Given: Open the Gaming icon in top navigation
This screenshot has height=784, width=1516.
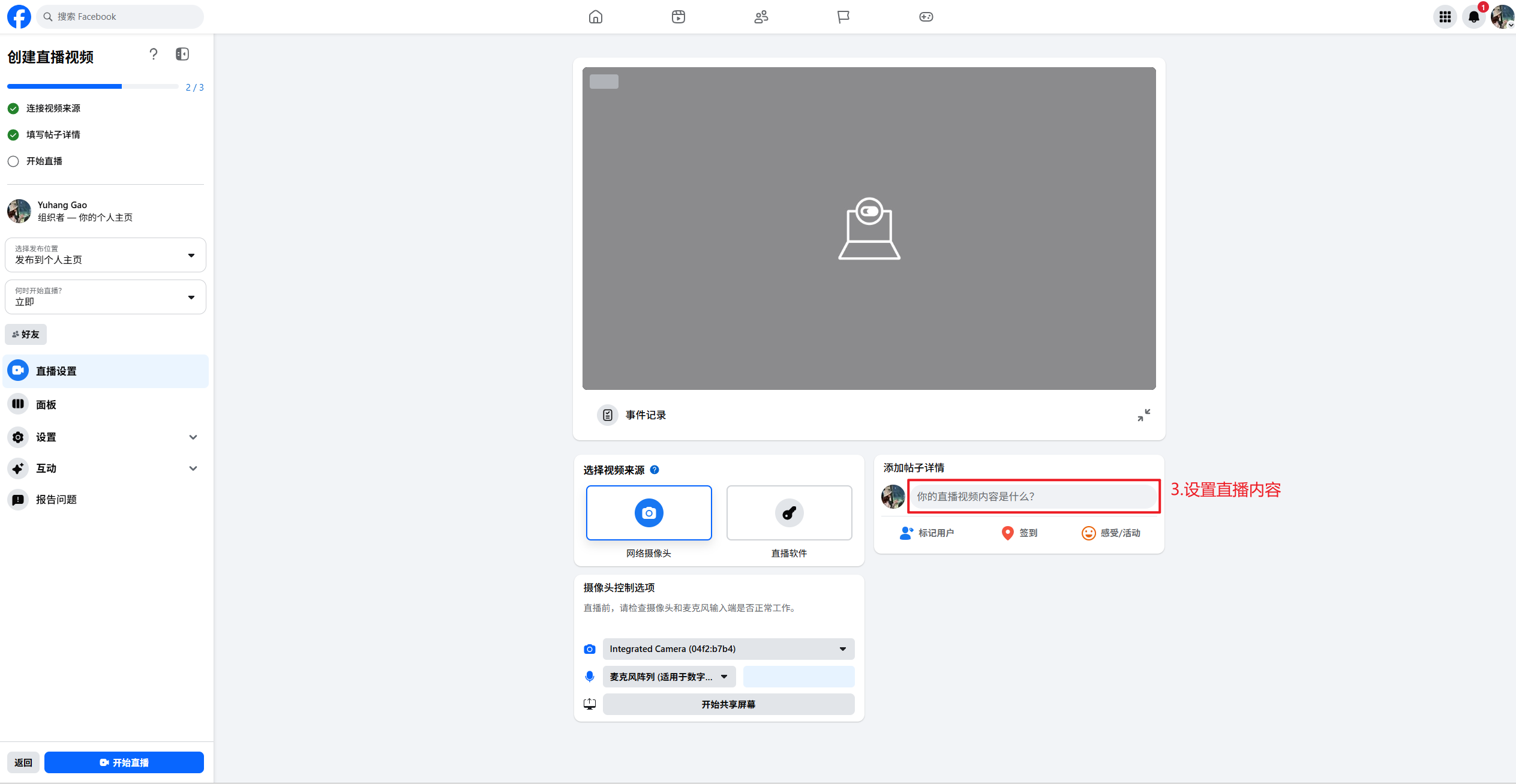Looking at the screenshot, I should (x=926, y=17).
